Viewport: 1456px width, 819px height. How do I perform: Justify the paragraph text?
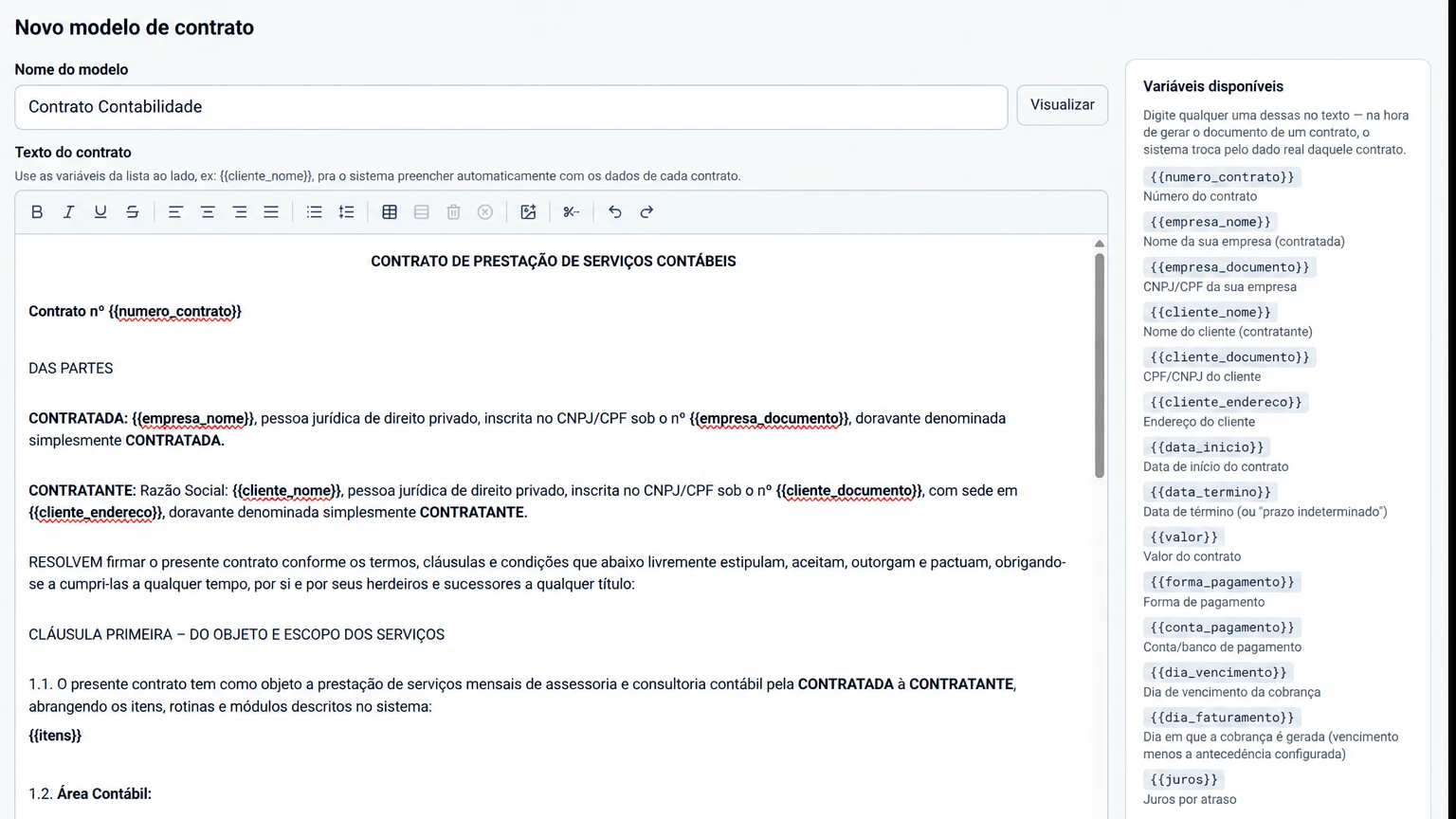(271, 212)
